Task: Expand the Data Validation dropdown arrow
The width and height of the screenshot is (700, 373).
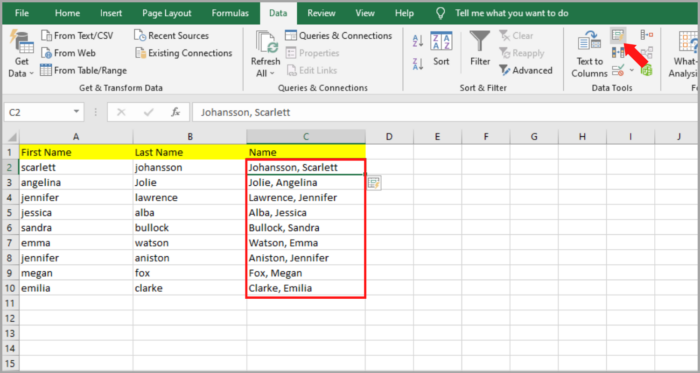Action: 632,70
